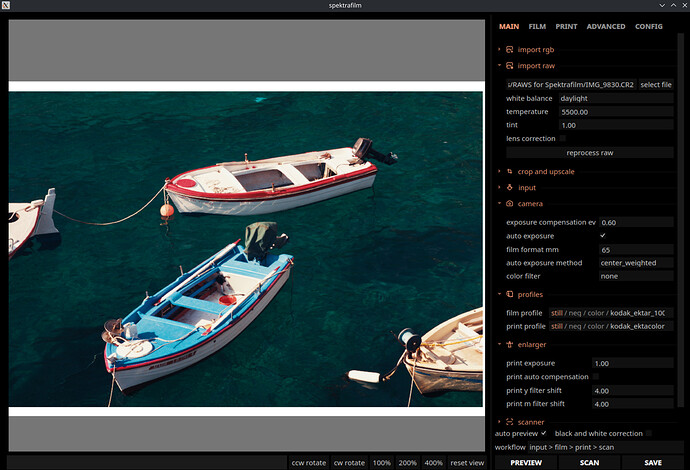This screenshot has height=470, width=690.
Task: Click the film format mm field
Action: pos(636,250)
